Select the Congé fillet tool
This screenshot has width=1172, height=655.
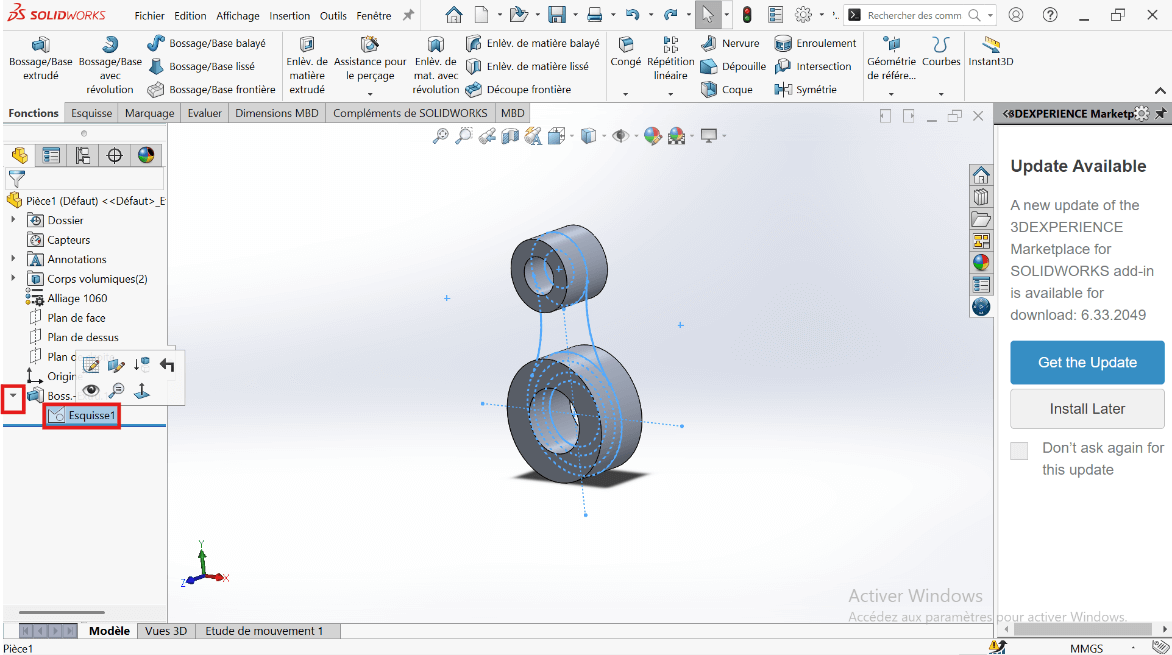pos(625,46)
